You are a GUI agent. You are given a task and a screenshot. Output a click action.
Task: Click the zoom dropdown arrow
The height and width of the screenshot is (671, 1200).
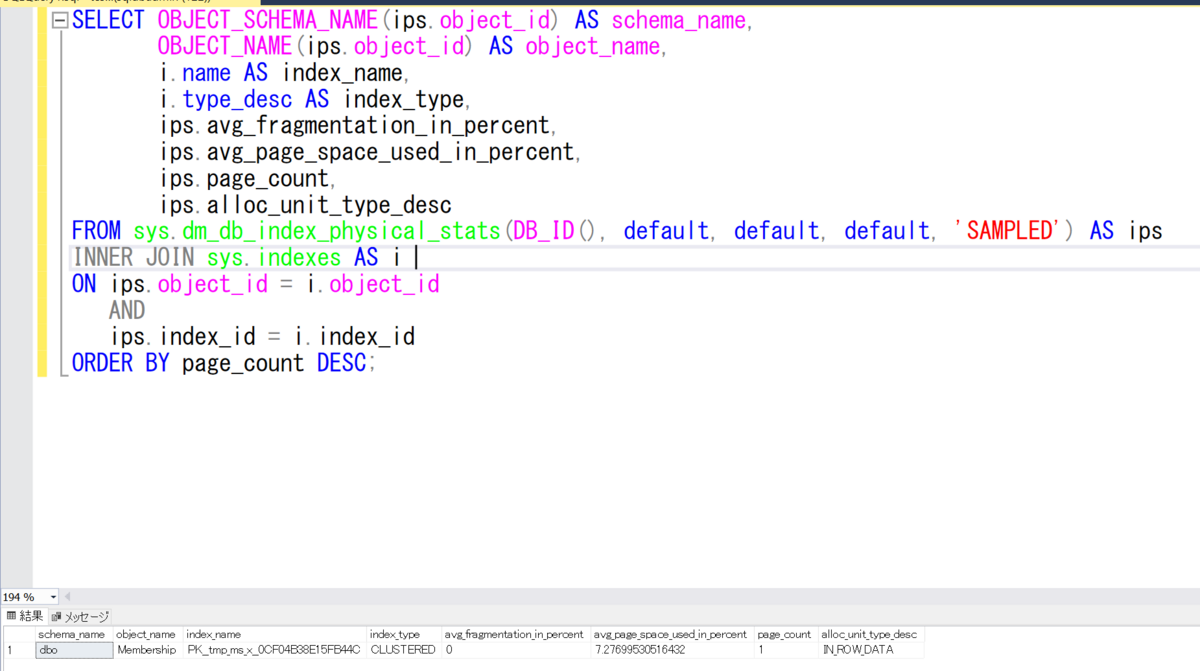(x=54, y=596)
